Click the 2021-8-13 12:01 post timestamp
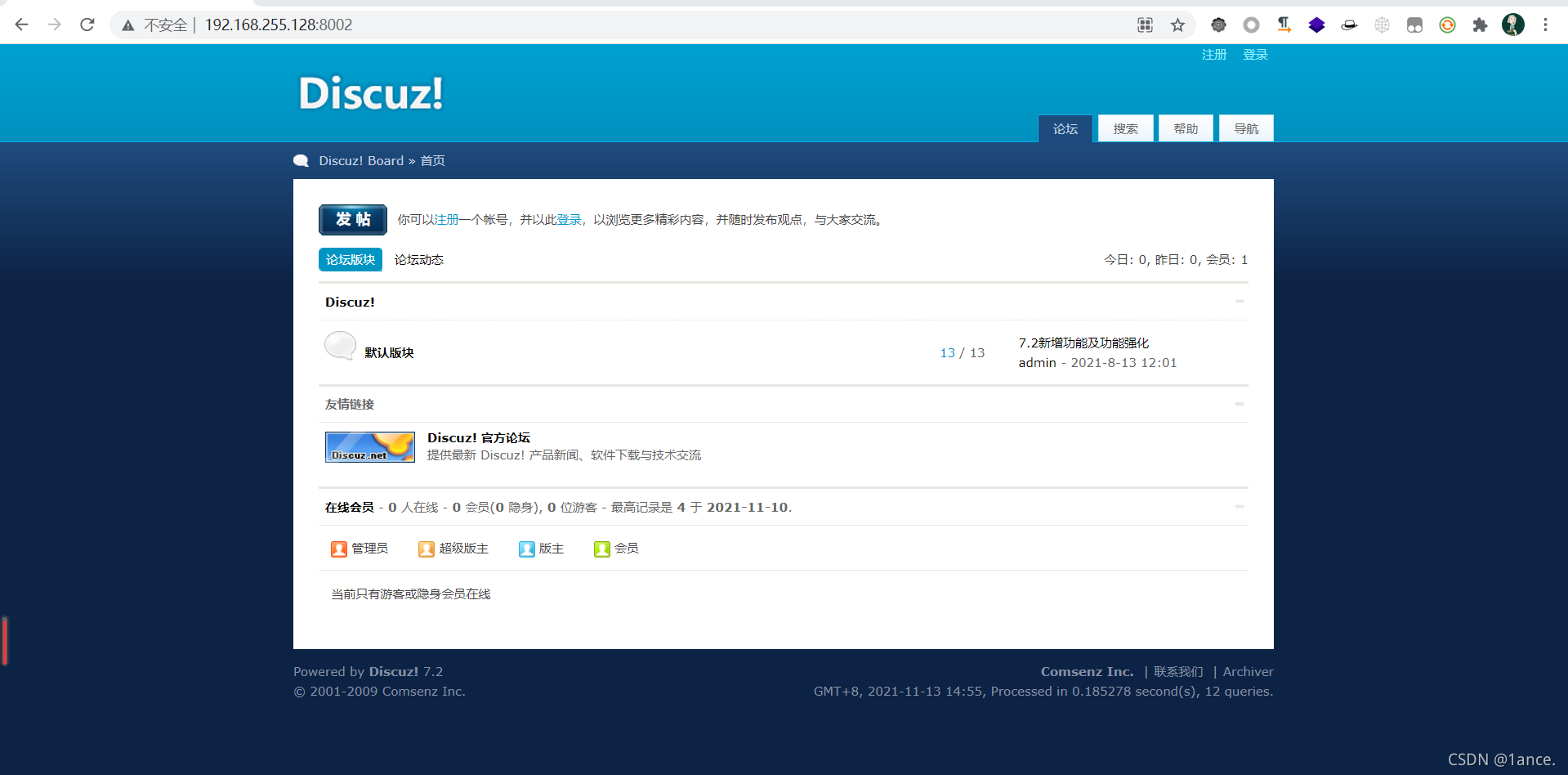The width and height of the screenshot is (1568, 775). 1124,363
